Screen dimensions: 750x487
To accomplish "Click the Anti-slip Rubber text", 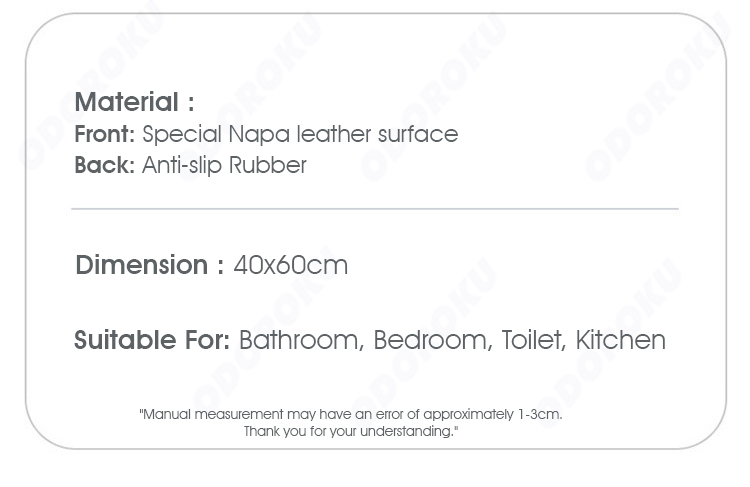I will (x=224, y=166).
